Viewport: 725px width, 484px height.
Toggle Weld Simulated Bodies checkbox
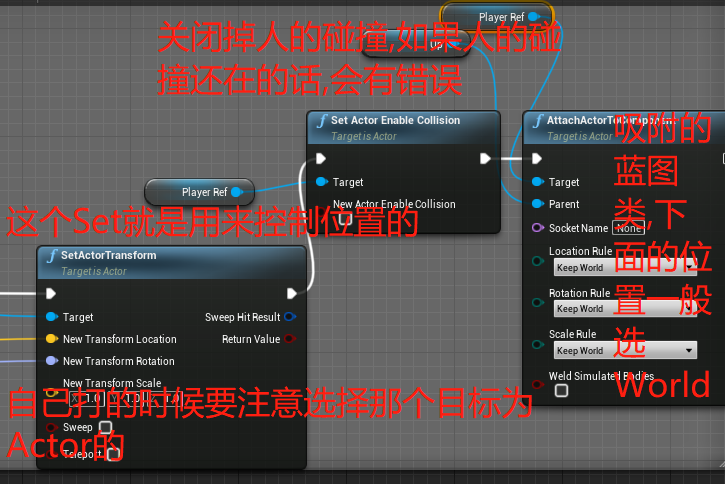[561, 391]
